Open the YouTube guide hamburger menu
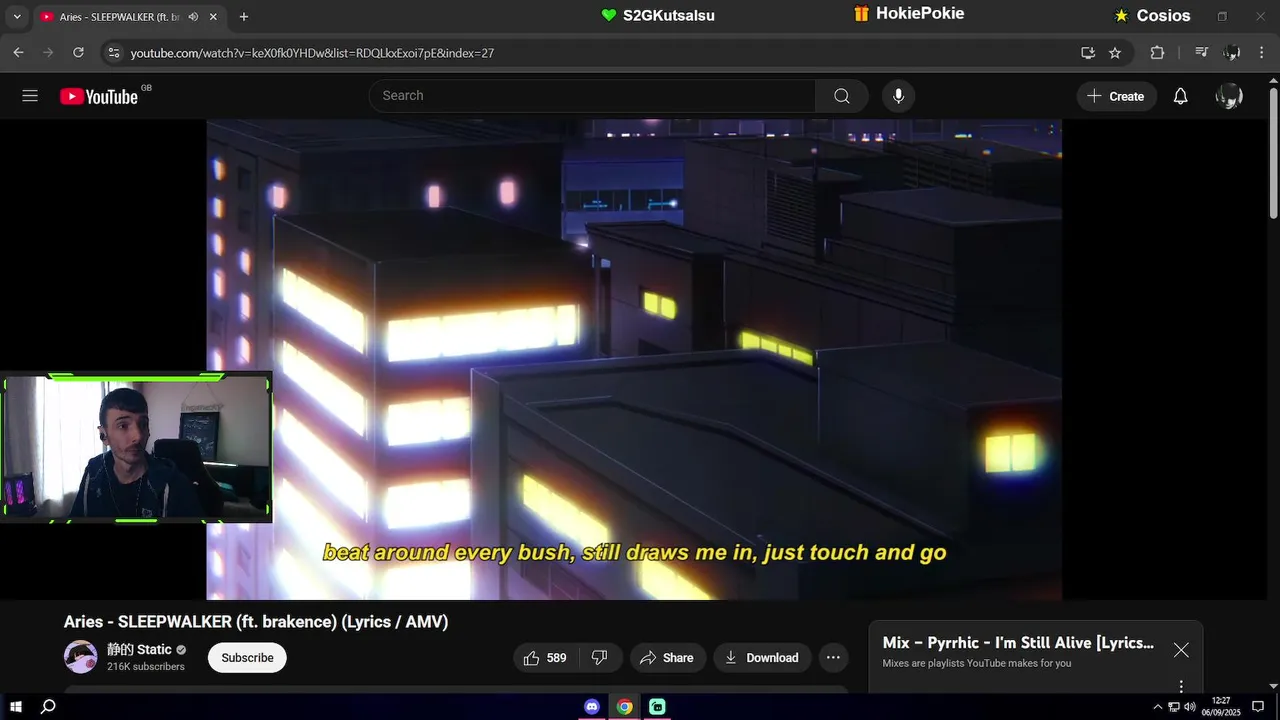 click(x=30, y=96)
